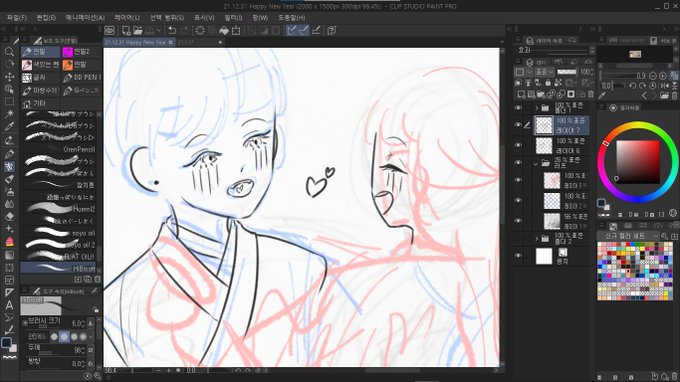Screen dimensions: 680x382
Task: Expand layer folder 2 chevron
Action: [536, 238]
